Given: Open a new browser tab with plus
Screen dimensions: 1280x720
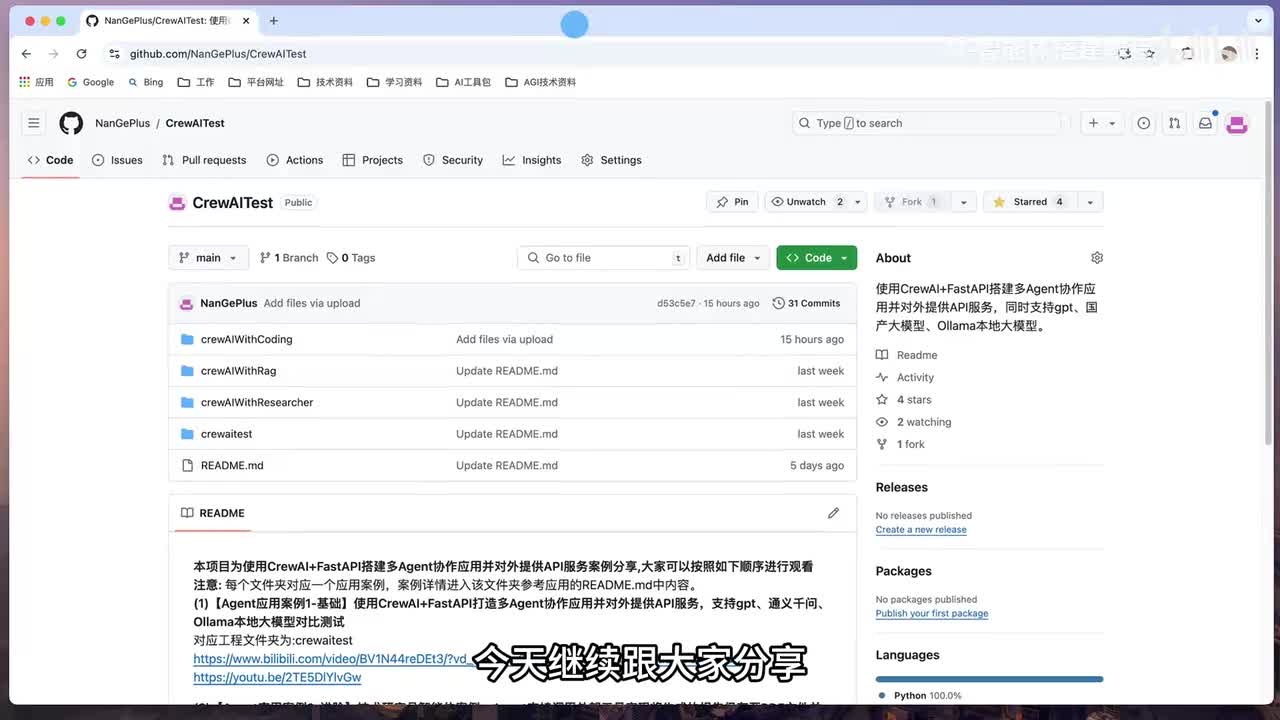Looking at the screenshot, I should click(x=273, y=20).
